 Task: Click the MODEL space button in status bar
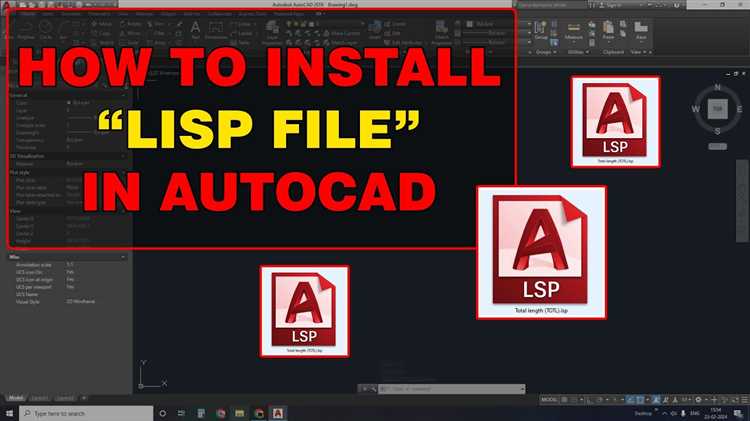(x=549, y=399)
